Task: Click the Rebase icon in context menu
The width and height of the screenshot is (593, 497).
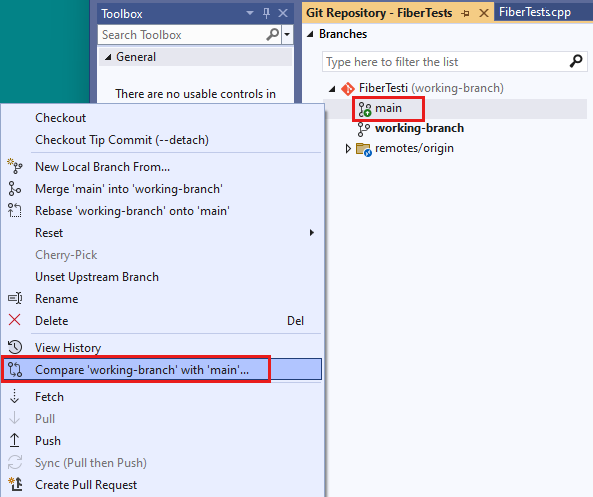Action: coord(15,210)
